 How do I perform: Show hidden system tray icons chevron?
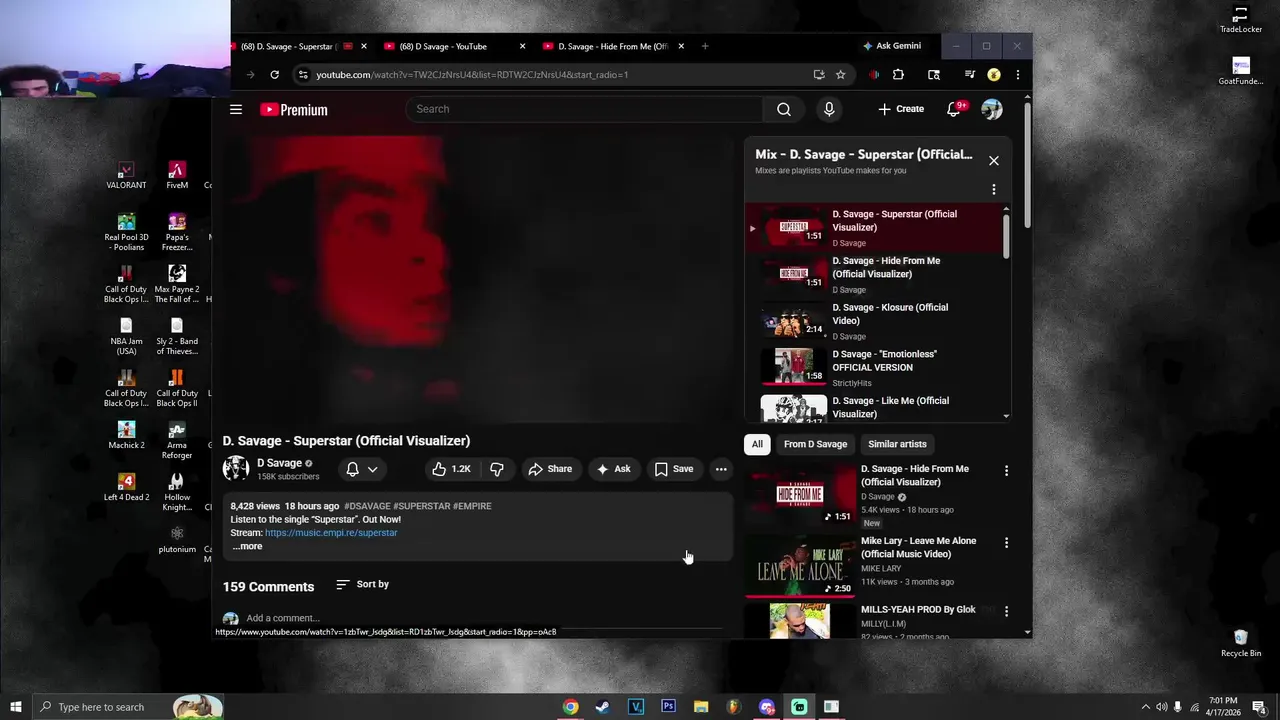tap(1145, 707)
